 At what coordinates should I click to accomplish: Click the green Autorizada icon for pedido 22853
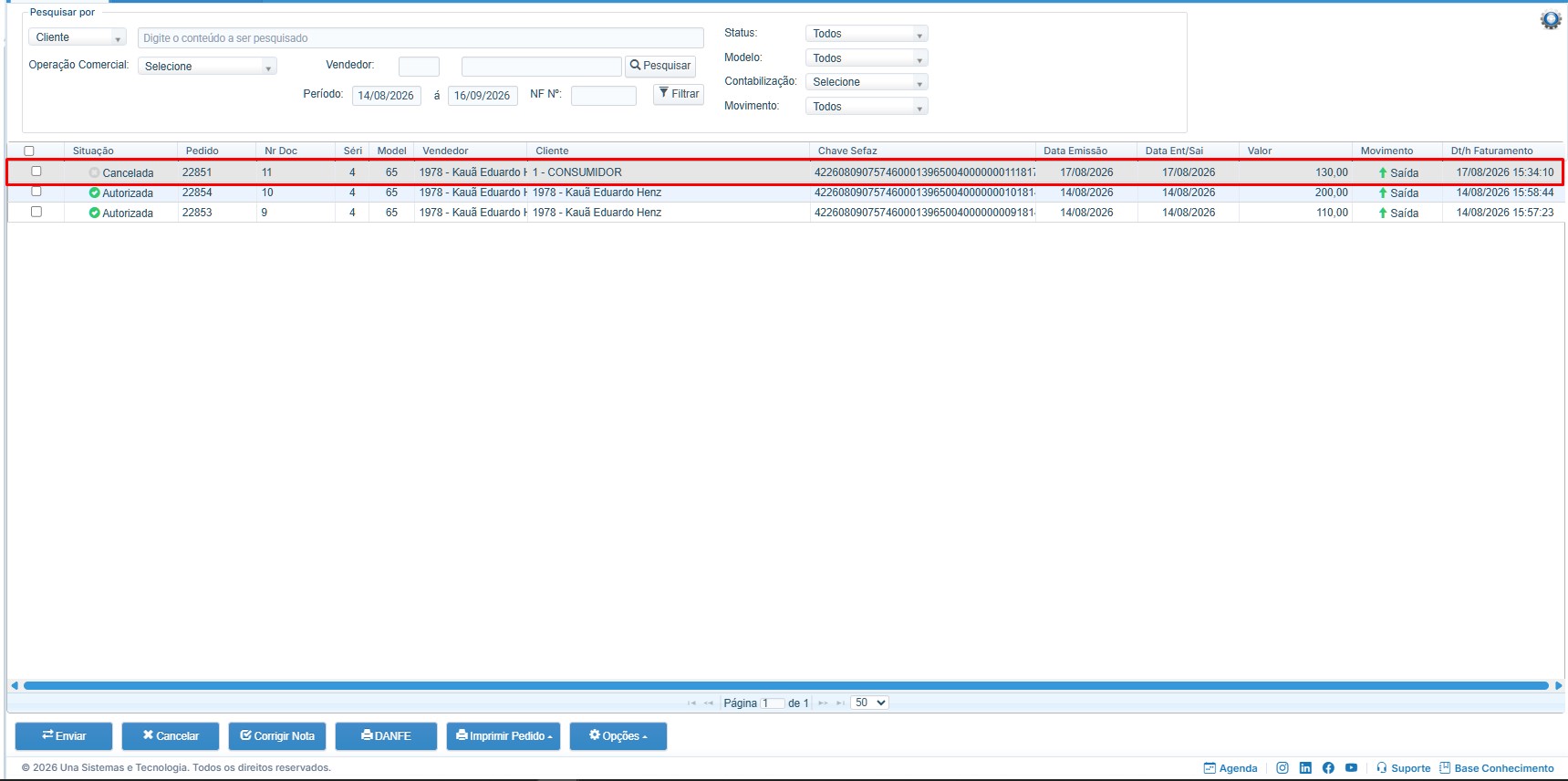point(94,213)
